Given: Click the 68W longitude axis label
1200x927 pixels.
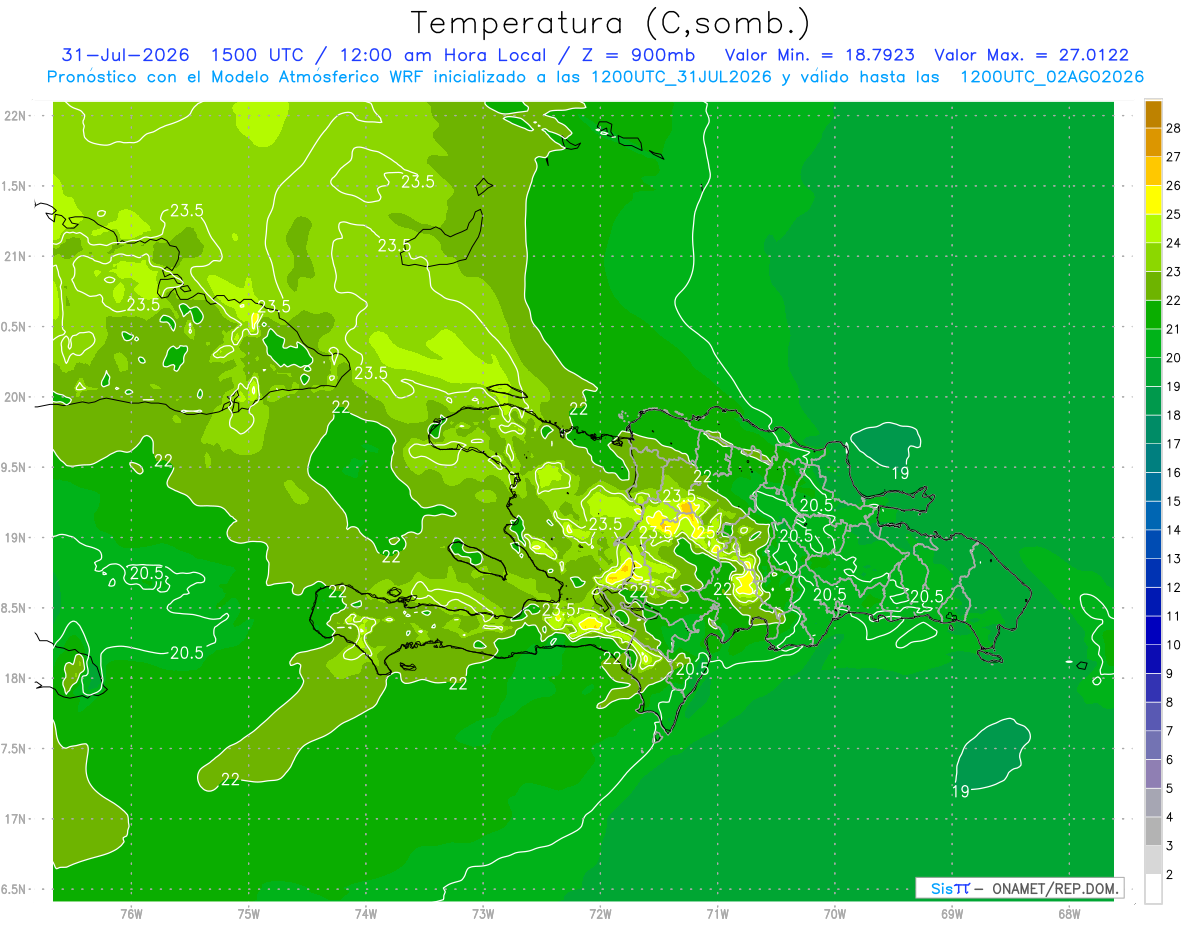Looking at the screenshot, I should click(1068, 914).
